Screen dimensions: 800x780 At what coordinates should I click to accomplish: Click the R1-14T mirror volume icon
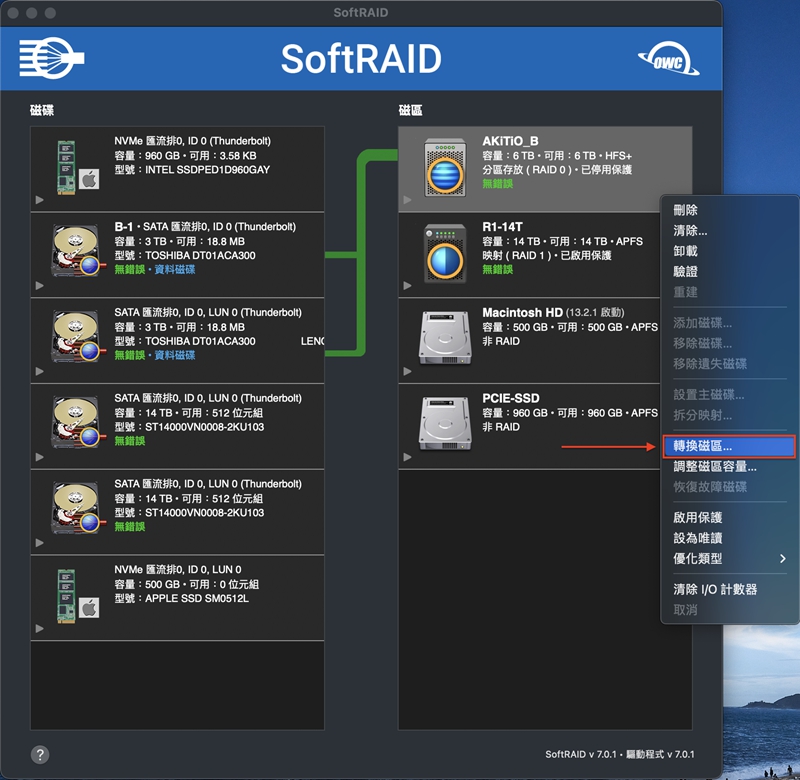tap(445, 253)
